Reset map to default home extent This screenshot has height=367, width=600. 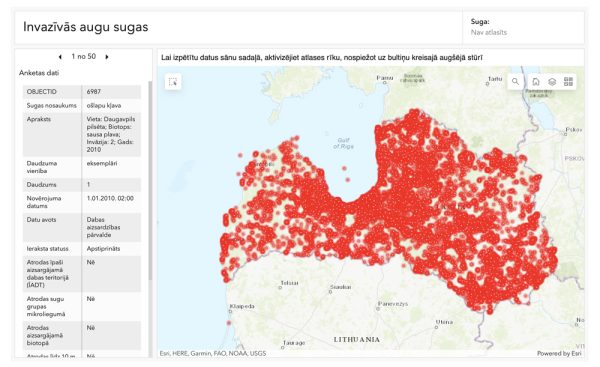tap(536, 82)
